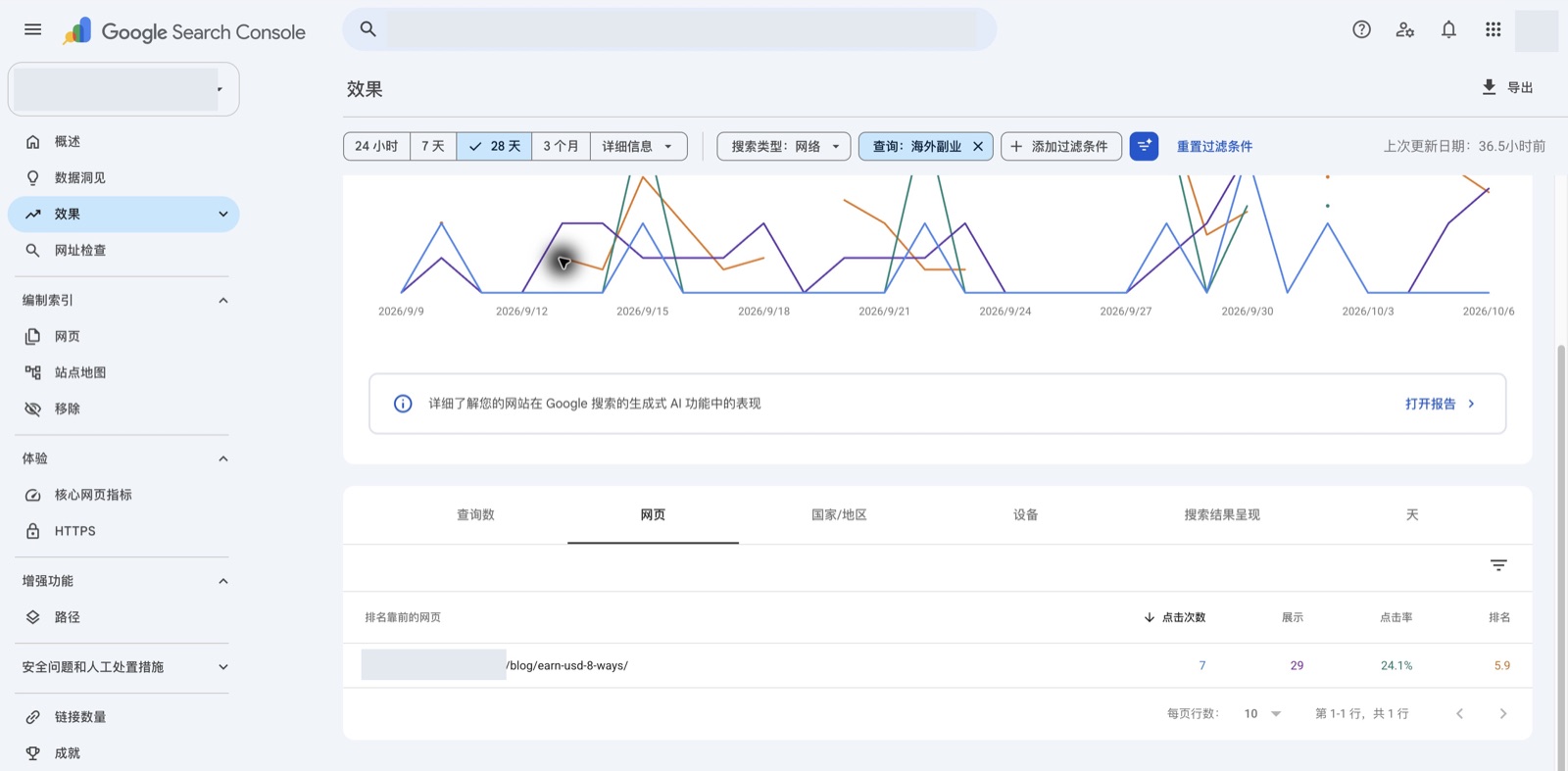The height and width of the screenshot is (771, 1568).
Task: Open the table filter rows icon
Action: coord(1498,565)
